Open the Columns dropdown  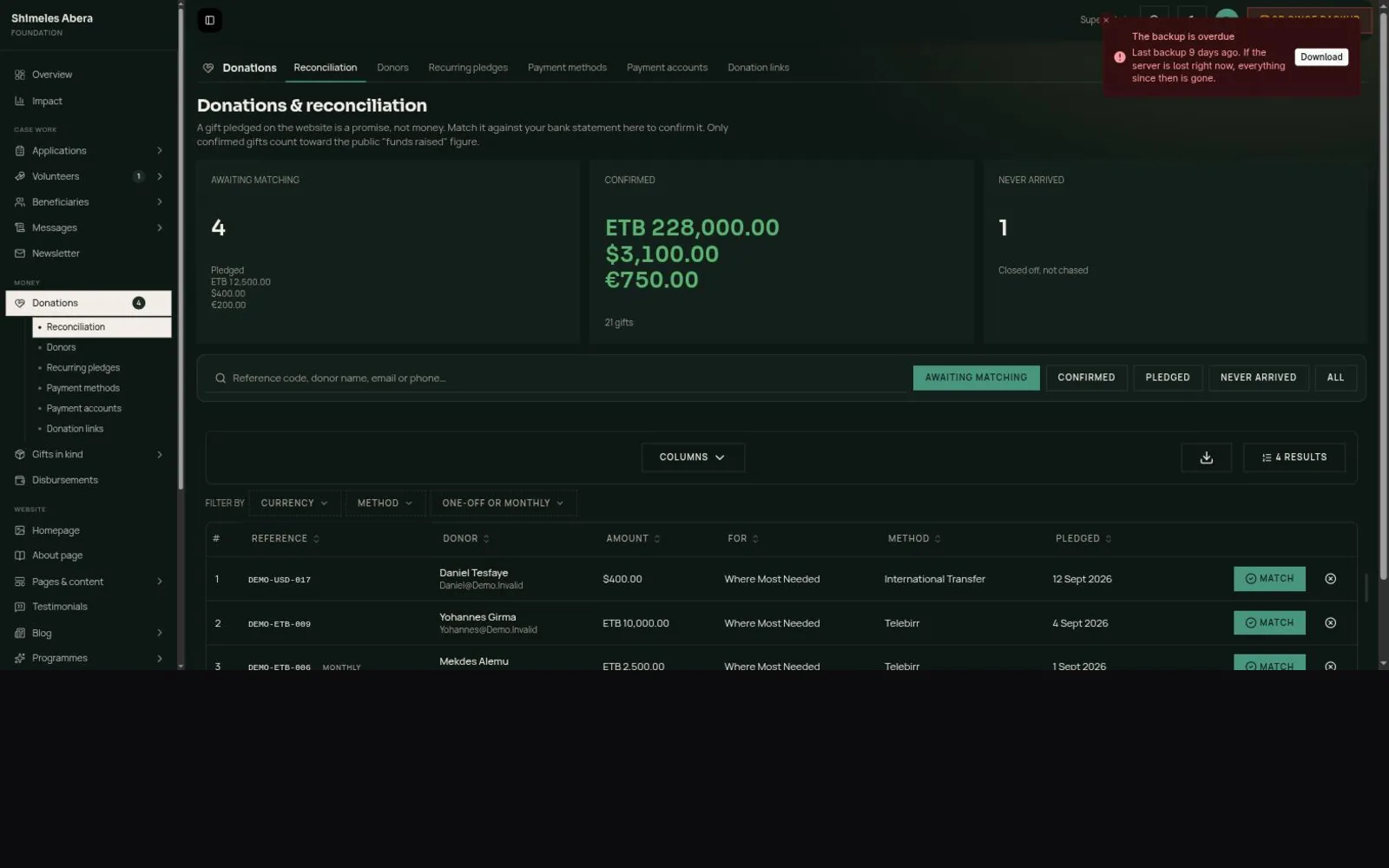pyautogui.click(x=693, y=457)
